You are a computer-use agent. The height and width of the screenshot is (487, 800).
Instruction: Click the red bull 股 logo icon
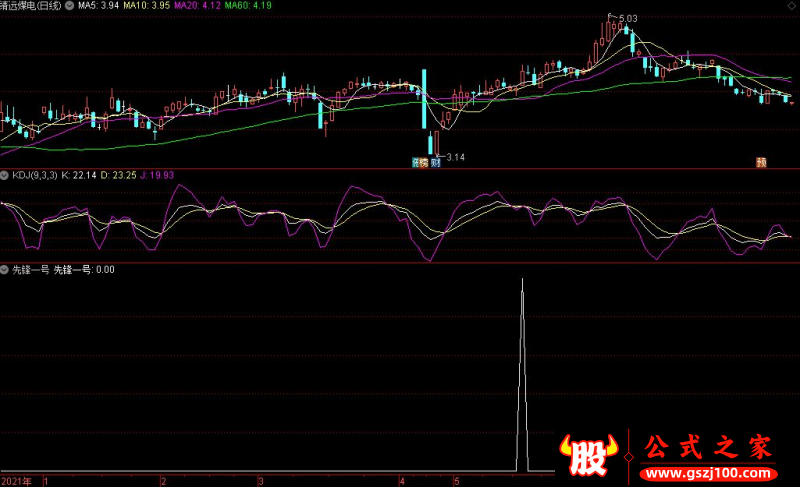click(588, 455)
